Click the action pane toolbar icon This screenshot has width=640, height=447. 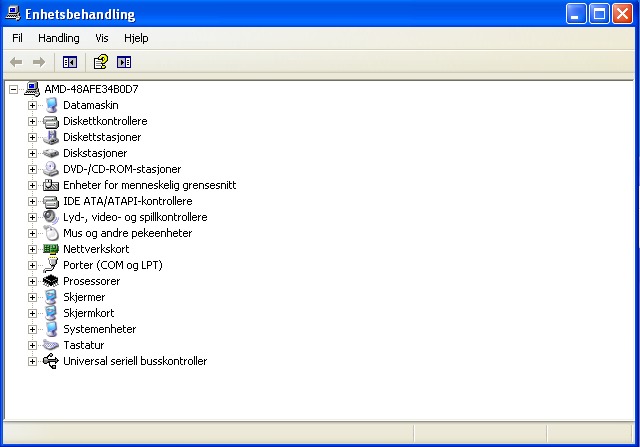click(124, 62)
